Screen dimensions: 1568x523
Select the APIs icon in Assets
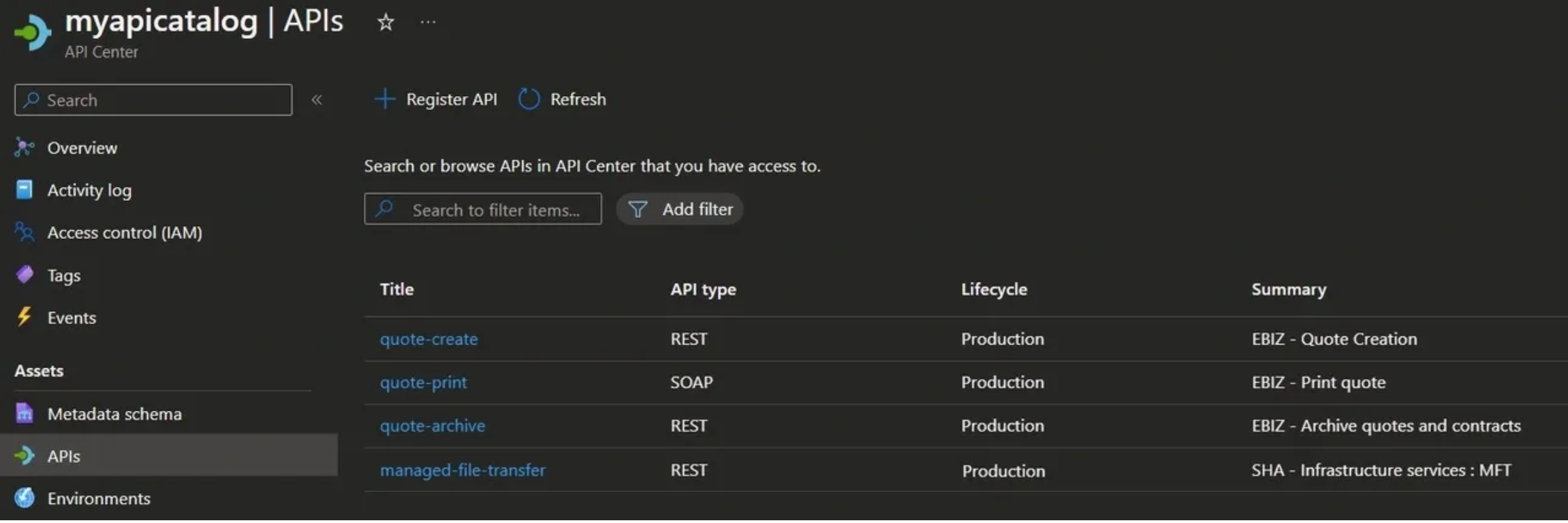25,456
